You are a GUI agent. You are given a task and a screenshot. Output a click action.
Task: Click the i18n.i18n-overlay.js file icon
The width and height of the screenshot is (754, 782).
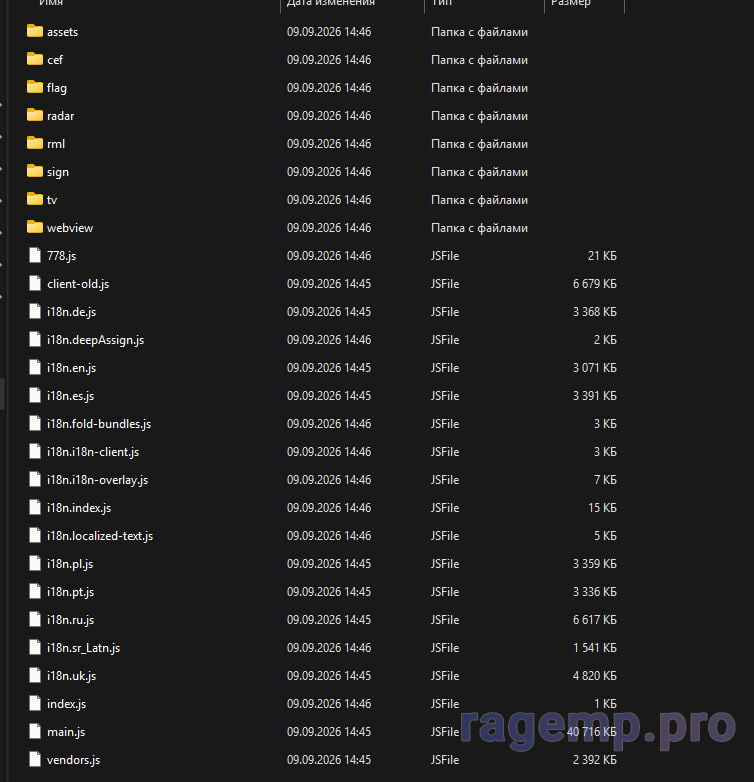pos(35,479)
